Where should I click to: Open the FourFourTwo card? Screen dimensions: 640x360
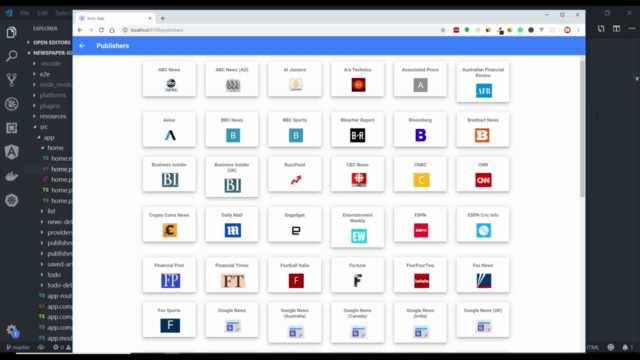tap(420, 275)
